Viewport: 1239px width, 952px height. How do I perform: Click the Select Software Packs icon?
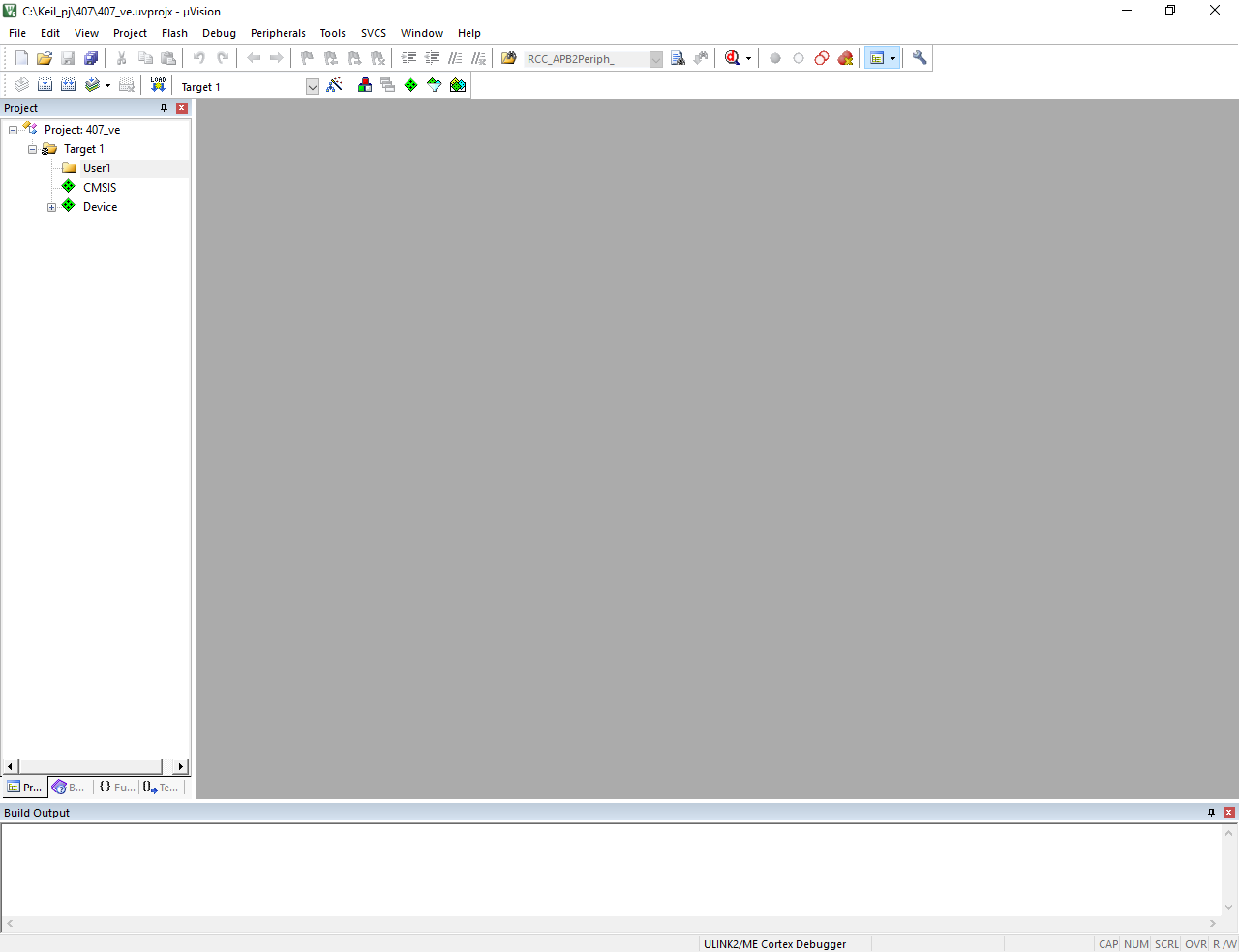(435, 85)
